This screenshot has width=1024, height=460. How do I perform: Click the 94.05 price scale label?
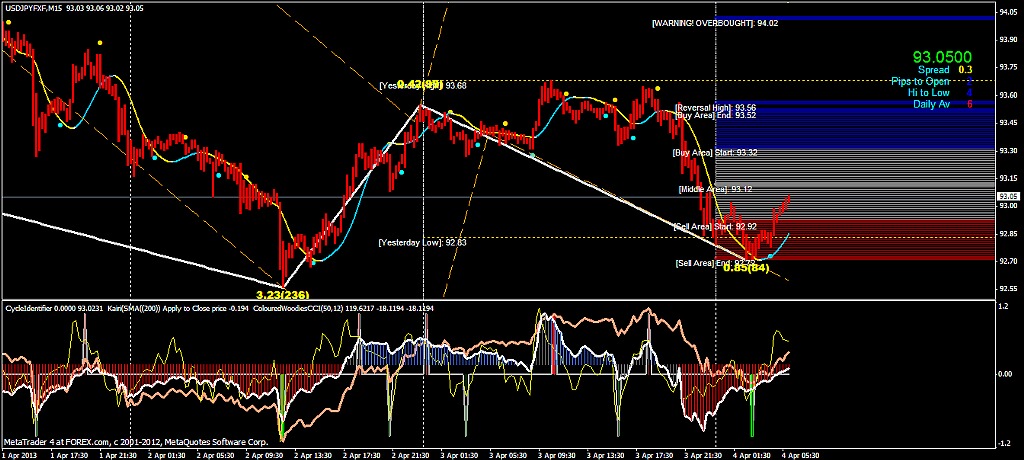click(x=1007, y=12)
